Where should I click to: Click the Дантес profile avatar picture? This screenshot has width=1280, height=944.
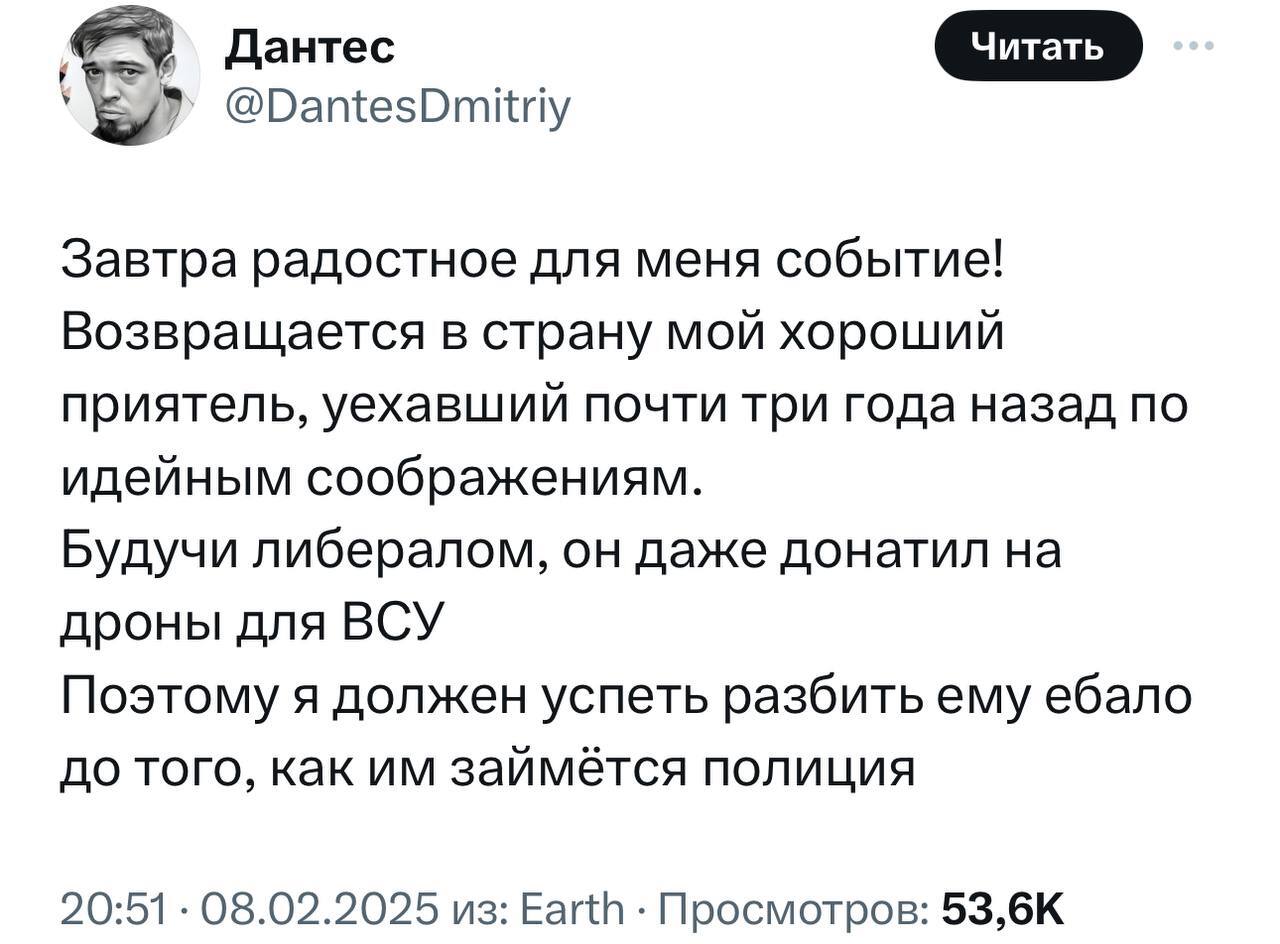[131, 77]
